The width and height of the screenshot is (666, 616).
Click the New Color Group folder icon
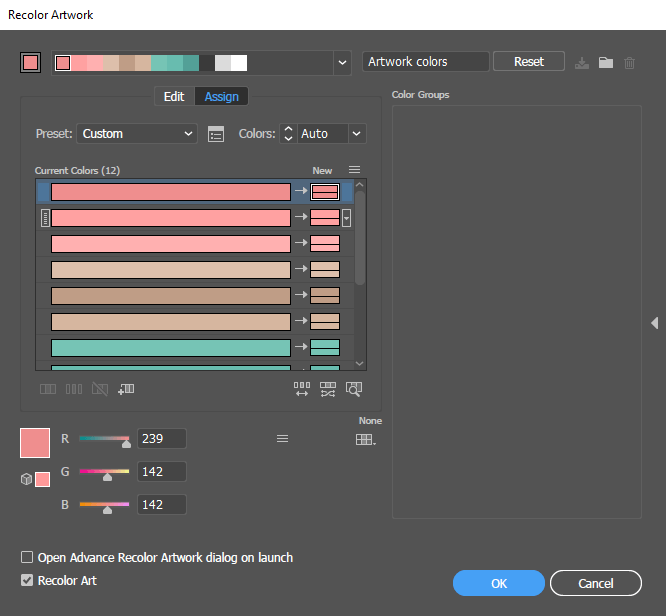tap(606, 62)
